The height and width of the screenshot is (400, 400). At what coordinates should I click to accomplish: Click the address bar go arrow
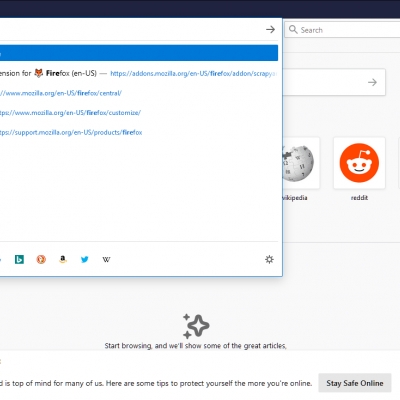(x=270, y=30)
